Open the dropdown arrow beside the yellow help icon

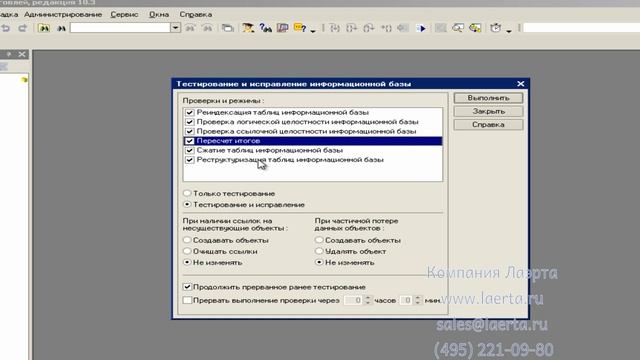[313, 31]
